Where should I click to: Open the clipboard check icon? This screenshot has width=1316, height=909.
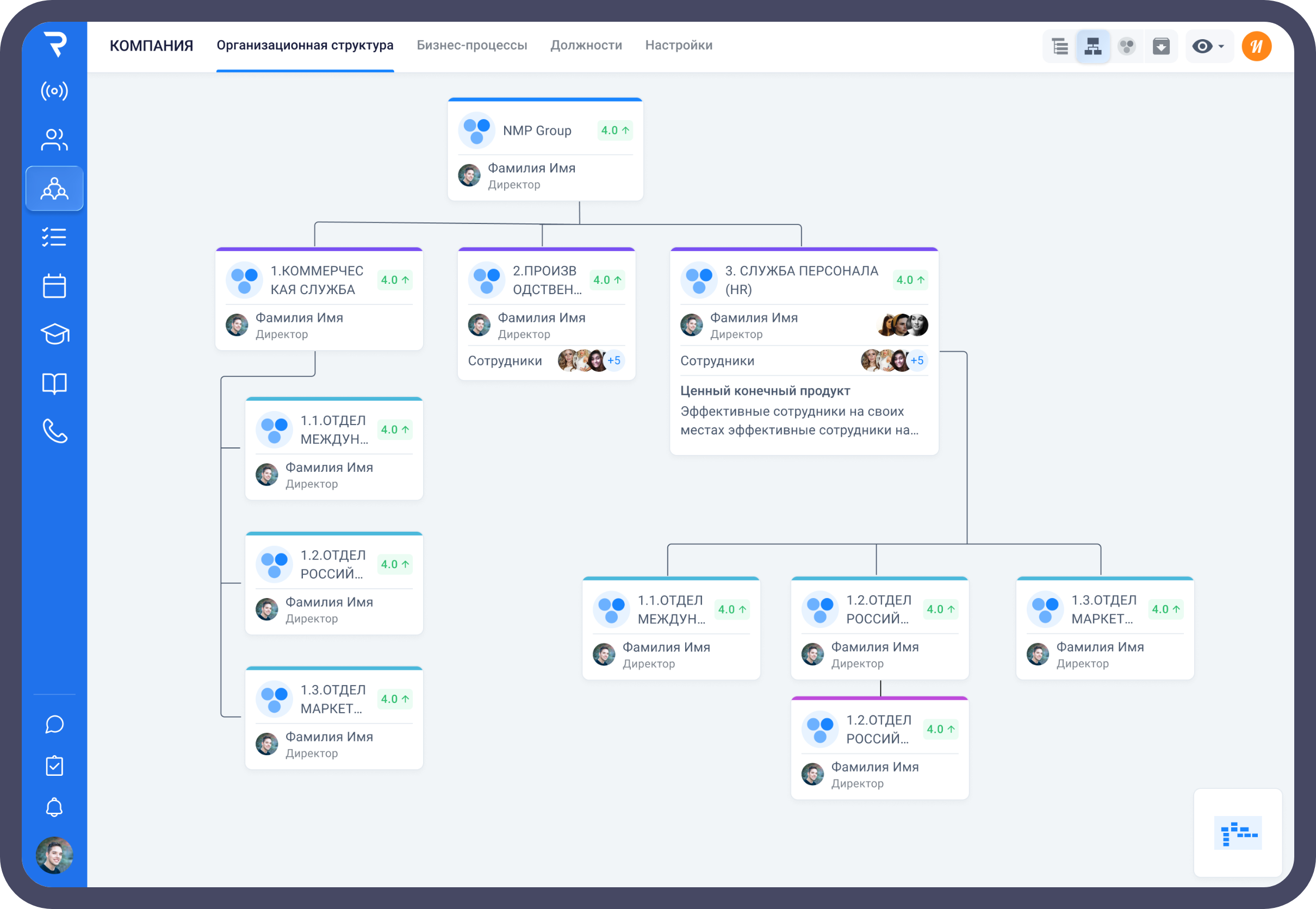pos(55,765)
